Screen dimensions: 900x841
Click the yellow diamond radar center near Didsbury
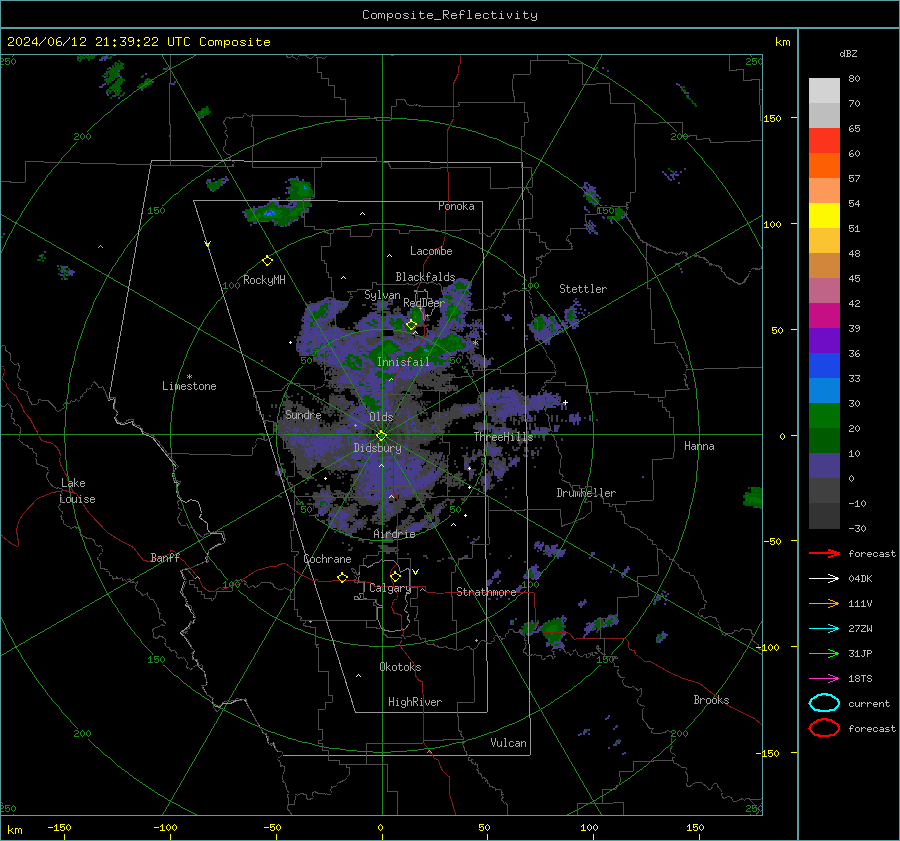(x=381, y=436)
